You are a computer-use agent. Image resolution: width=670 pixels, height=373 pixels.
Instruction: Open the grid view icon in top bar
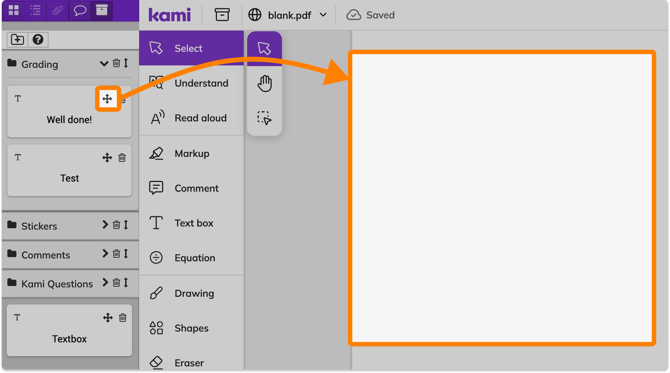pyautogui.click(x=14, y=10)
